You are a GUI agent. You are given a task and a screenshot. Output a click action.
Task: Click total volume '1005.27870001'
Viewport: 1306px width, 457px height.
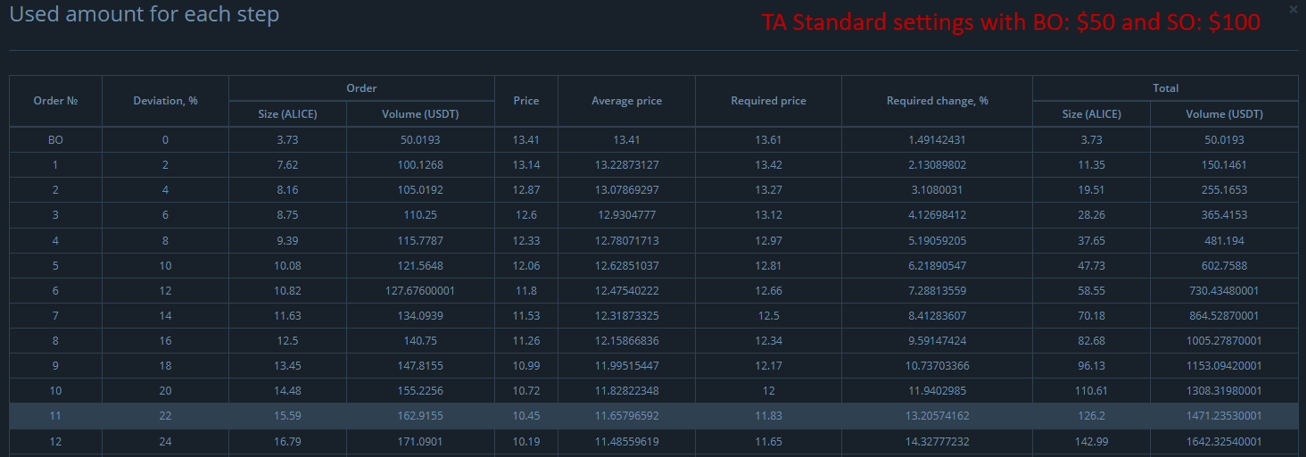1225,339
